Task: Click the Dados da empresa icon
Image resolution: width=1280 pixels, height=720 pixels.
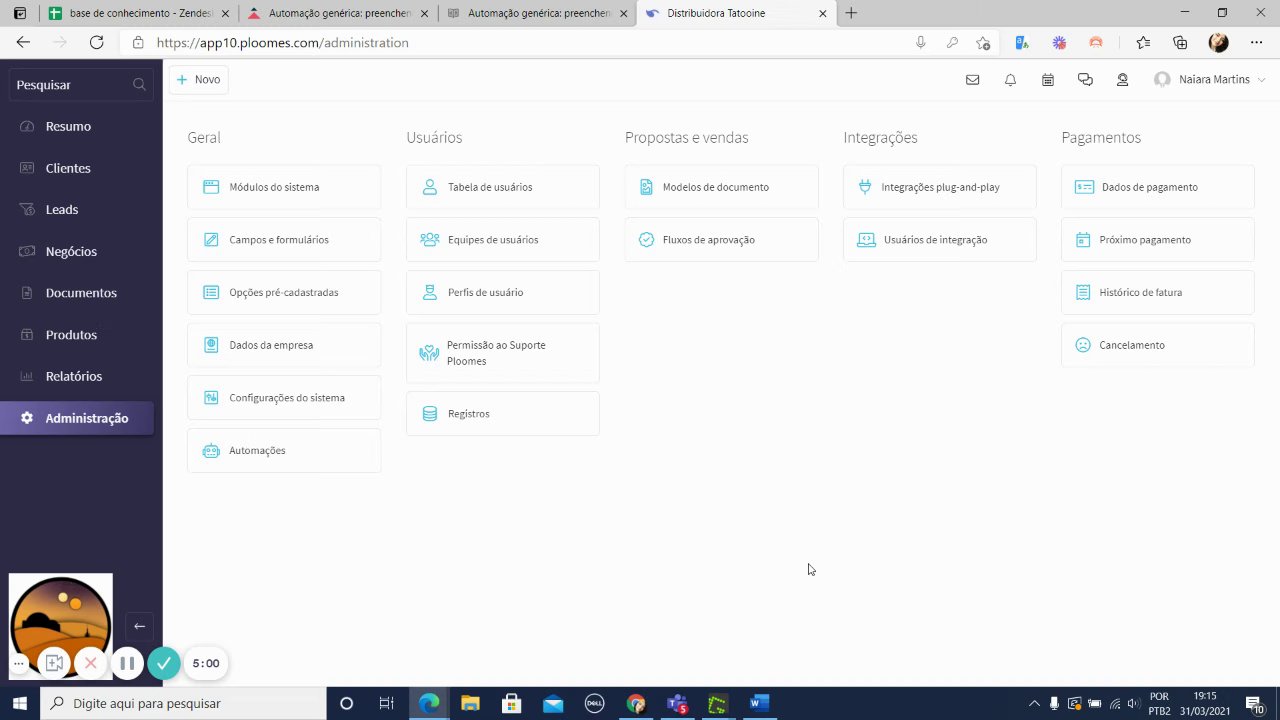Action: pyautogui.click(x=211, y=345)
